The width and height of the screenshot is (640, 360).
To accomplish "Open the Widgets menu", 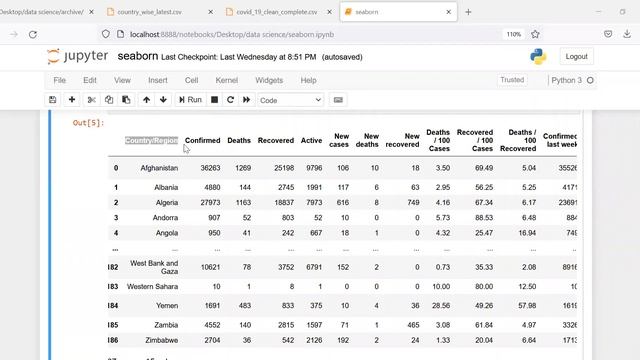I will (x=269, y=80).
